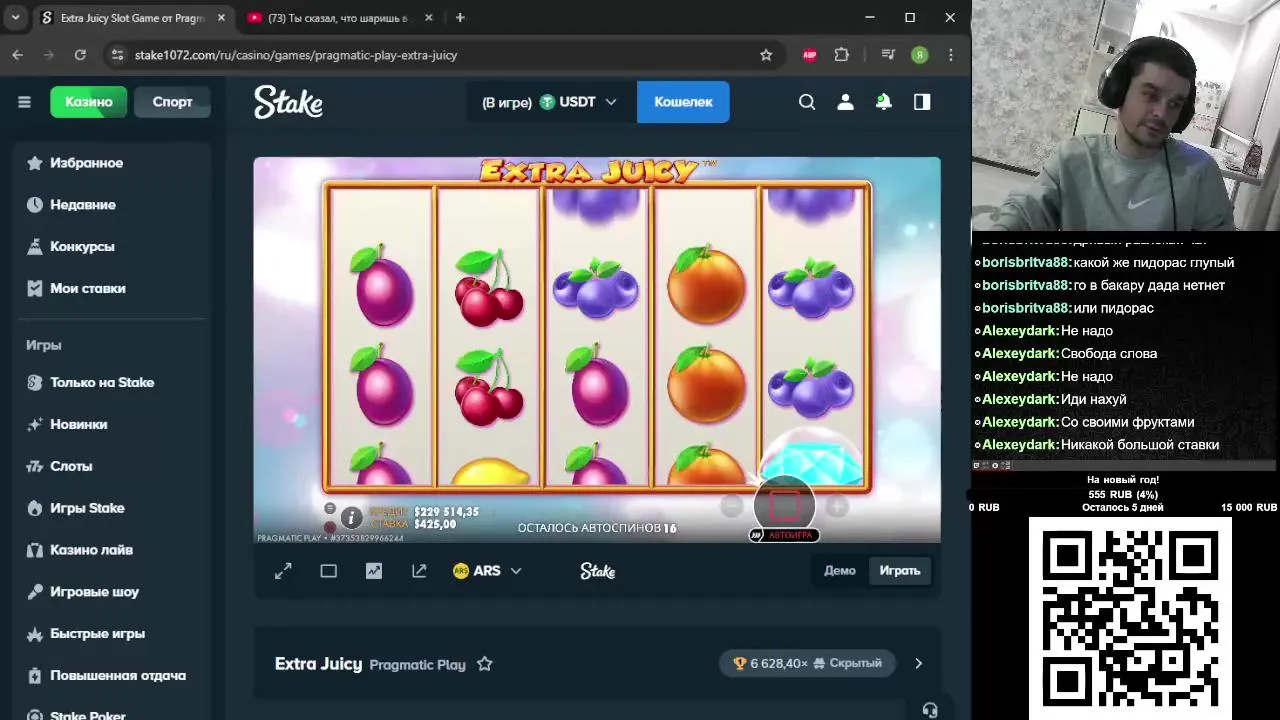
Task: View site information icon in address bar
Action: point(117,55)
